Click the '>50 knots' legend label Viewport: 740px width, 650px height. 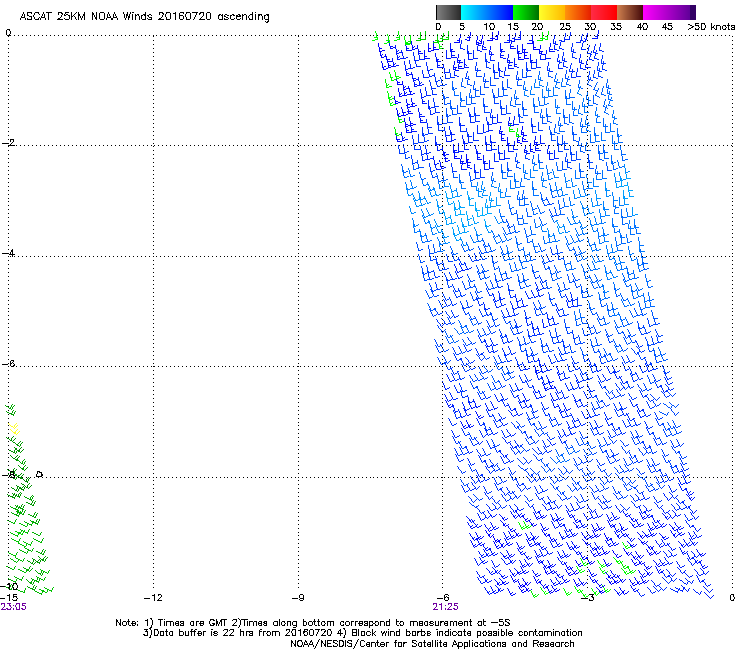tap(711, 27)
